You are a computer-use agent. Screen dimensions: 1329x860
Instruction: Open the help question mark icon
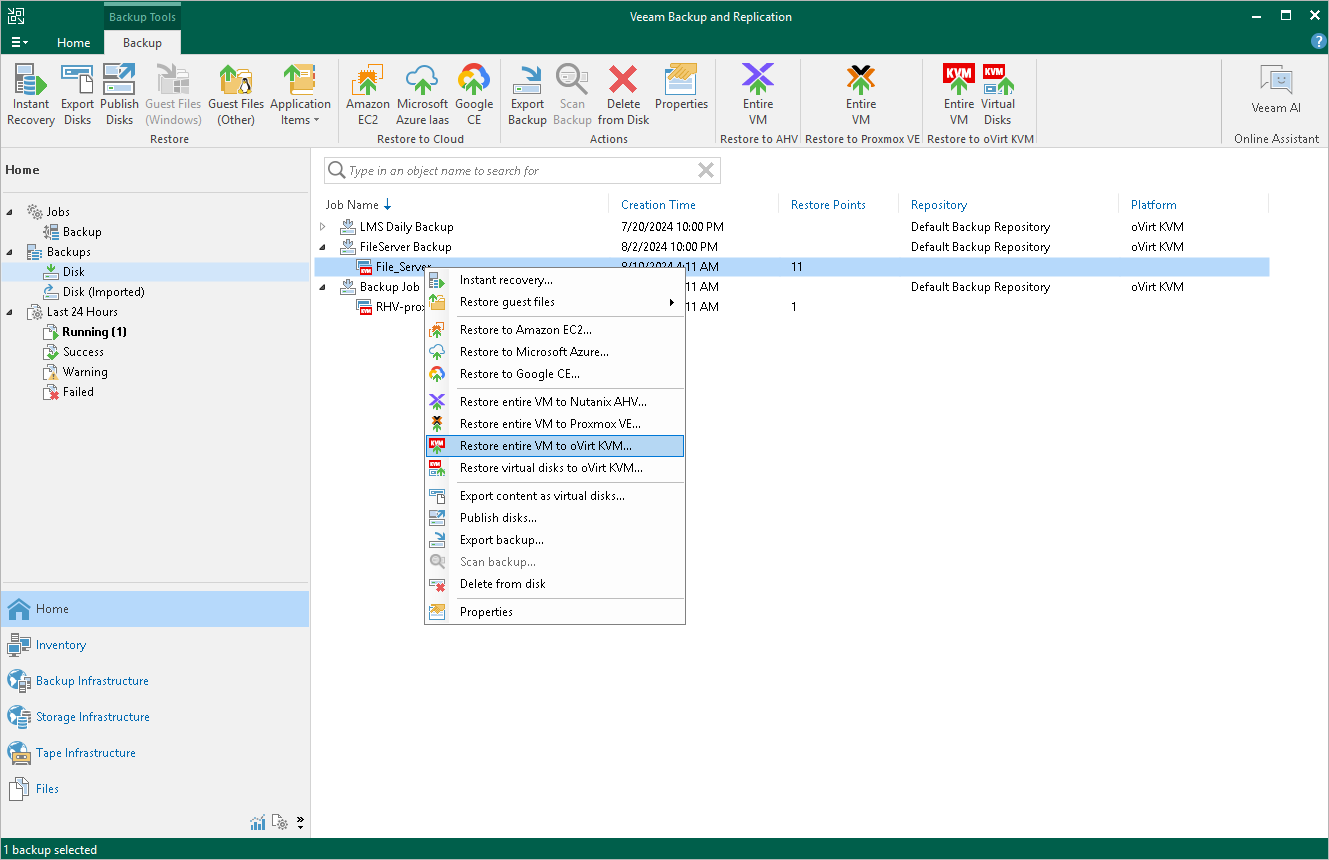pos(1318,42)
